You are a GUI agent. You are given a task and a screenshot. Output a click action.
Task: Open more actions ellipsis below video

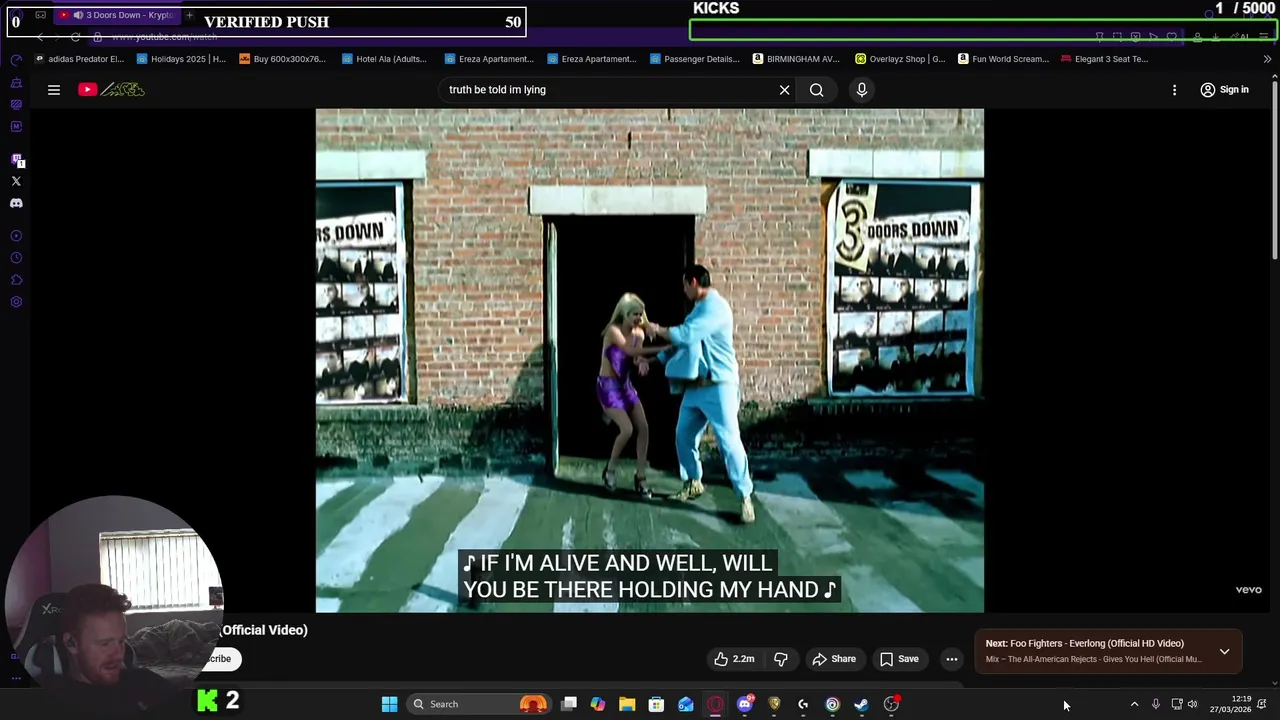click(x=952, y=659)
